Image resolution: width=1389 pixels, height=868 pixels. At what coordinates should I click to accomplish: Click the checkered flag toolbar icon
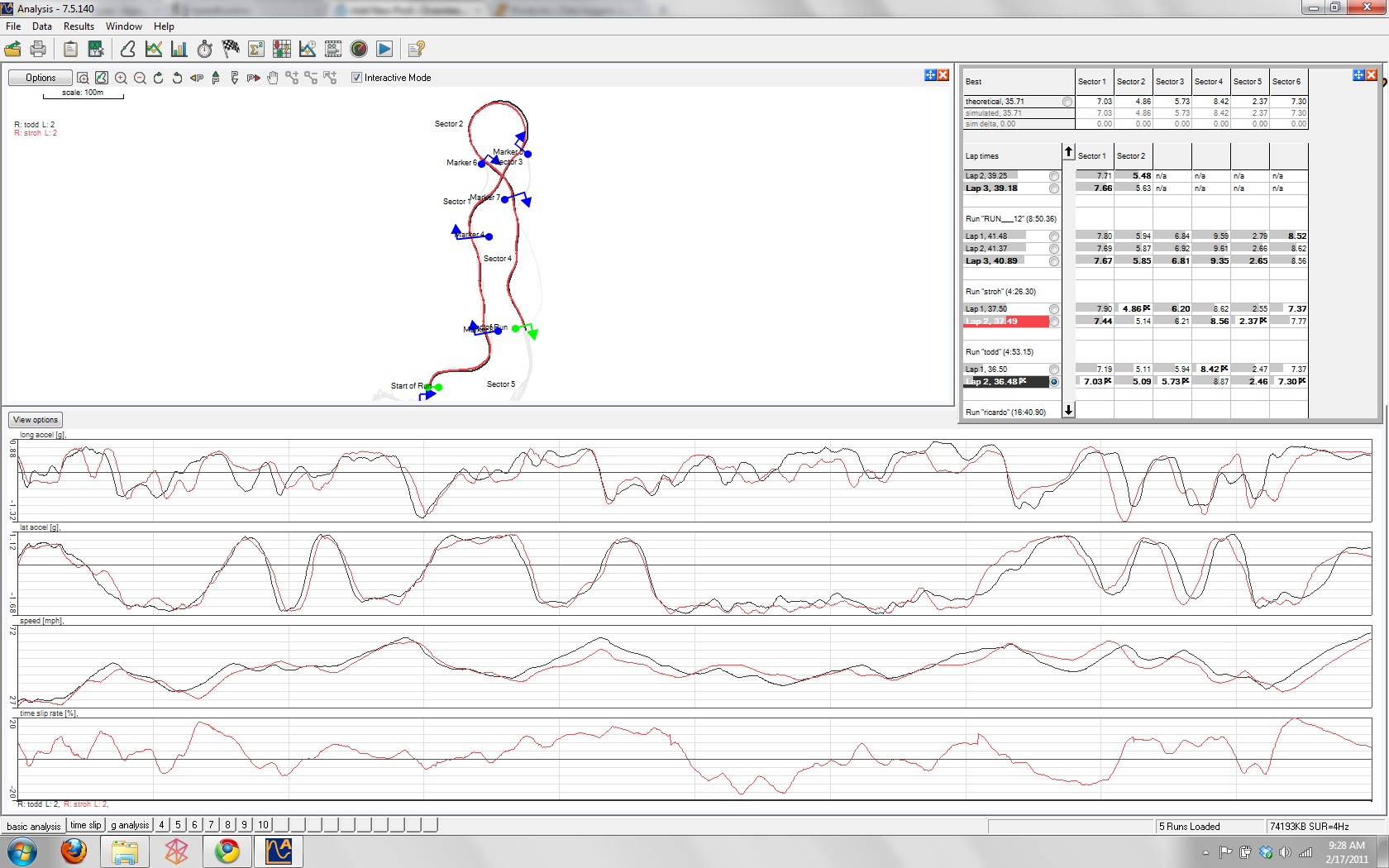[x=231, y=50]
